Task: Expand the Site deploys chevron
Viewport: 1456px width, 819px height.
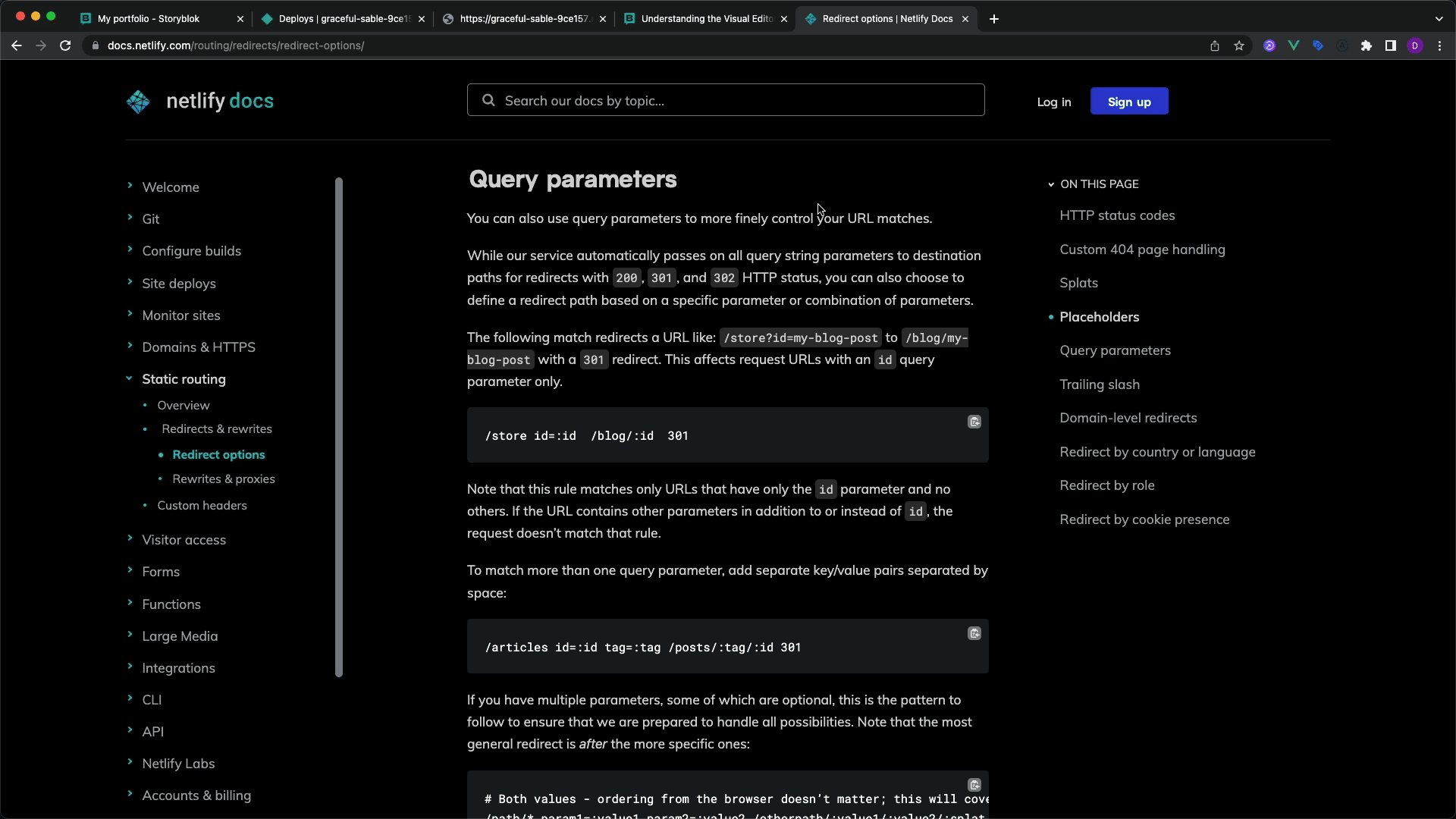Action: pyautogui.click(x=130, y=282)
